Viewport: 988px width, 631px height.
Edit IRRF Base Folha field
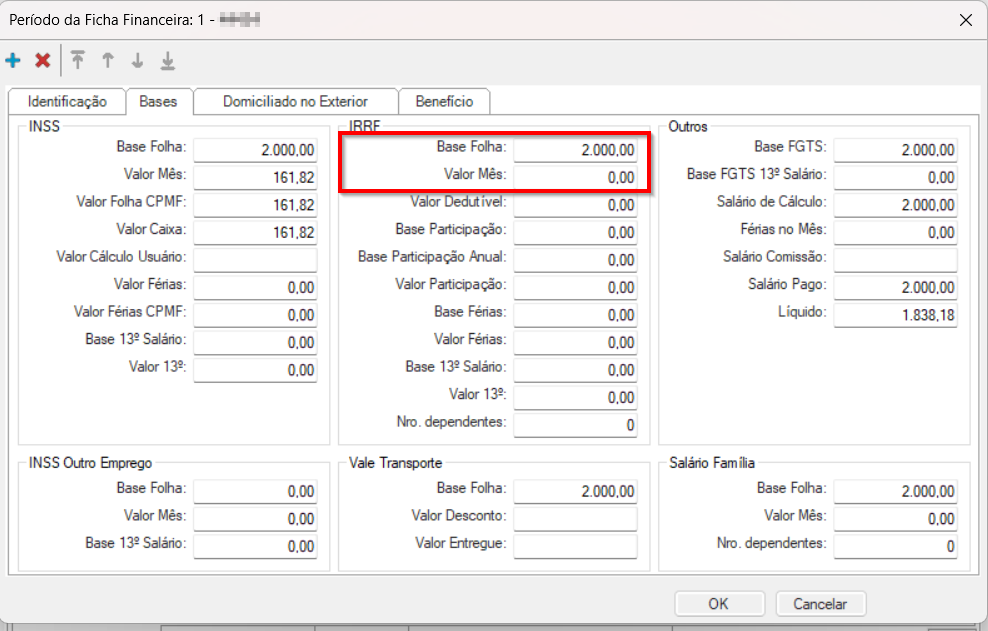tap(575, 150)
